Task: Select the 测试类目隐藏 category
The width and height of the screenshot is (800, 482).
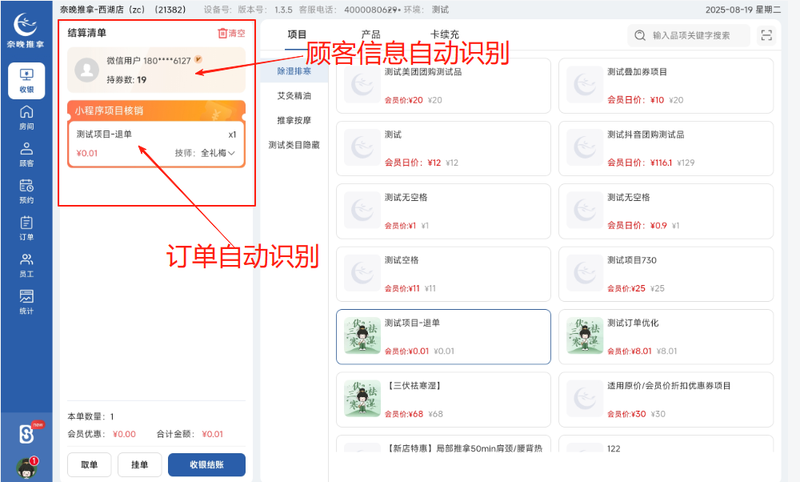Action: coord(294,145)
